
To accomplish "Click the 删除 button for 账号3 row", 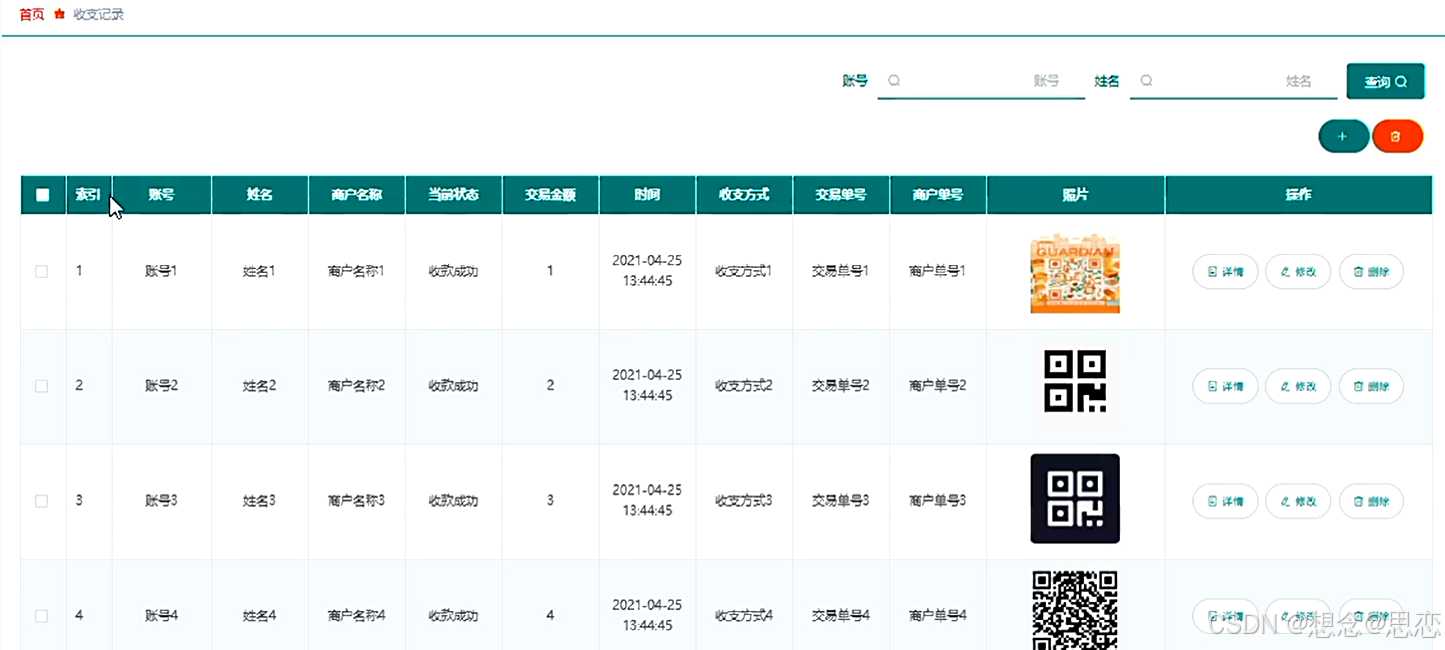I will (1371, 501).
